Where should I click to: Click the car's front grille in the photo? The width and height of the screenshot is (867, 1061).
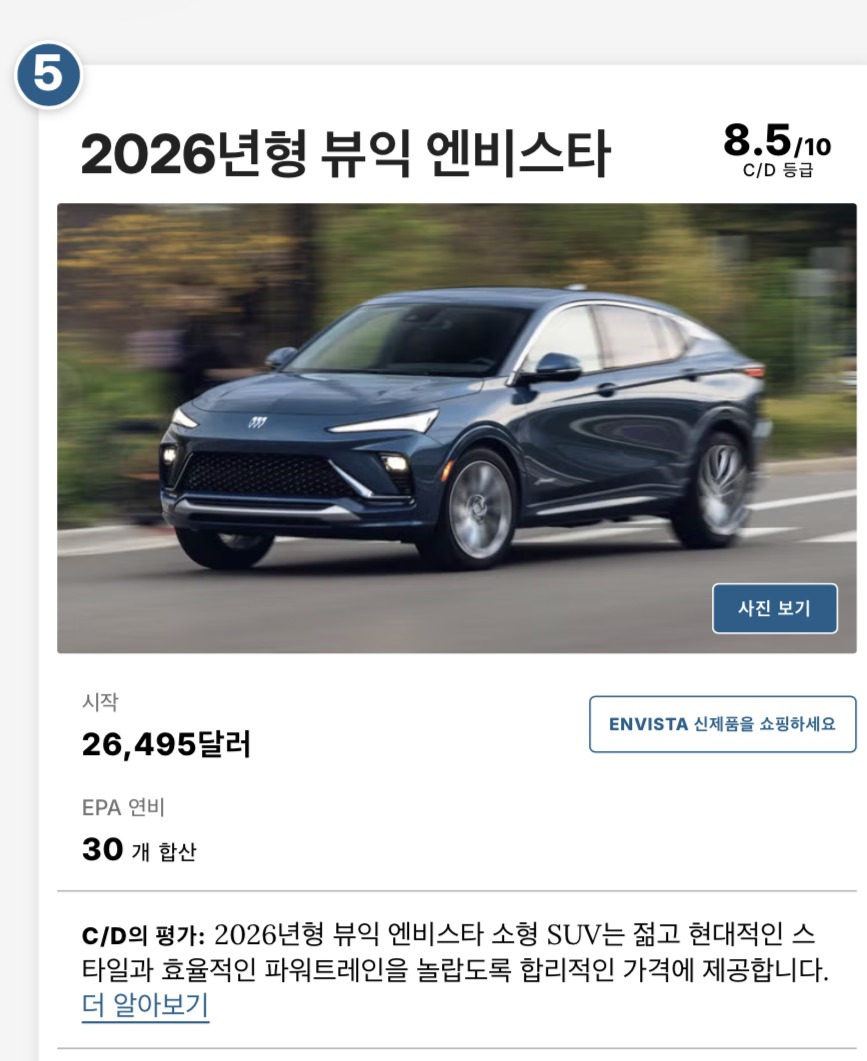[264, 475]
